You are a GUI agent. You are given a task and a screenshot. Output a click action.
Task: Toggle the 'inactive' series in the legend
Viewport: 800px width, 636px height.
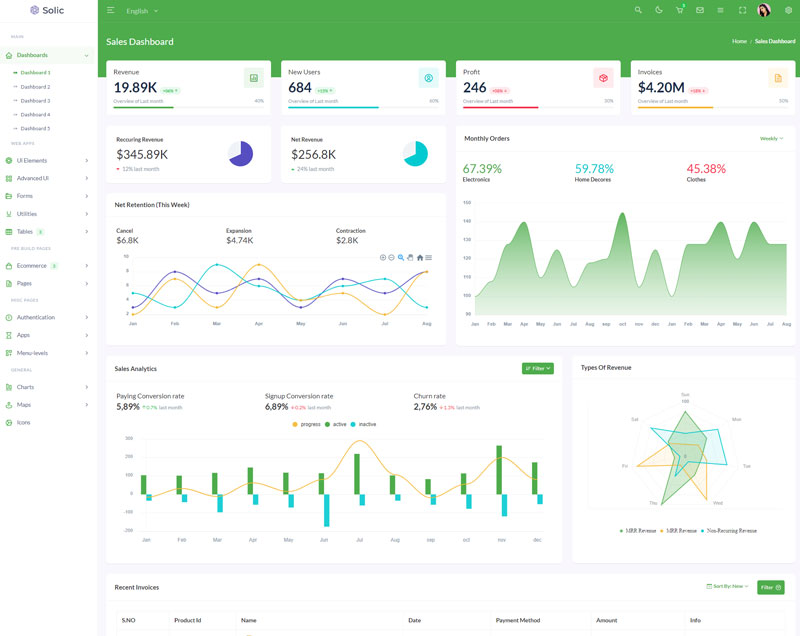(x=363, y=424)
